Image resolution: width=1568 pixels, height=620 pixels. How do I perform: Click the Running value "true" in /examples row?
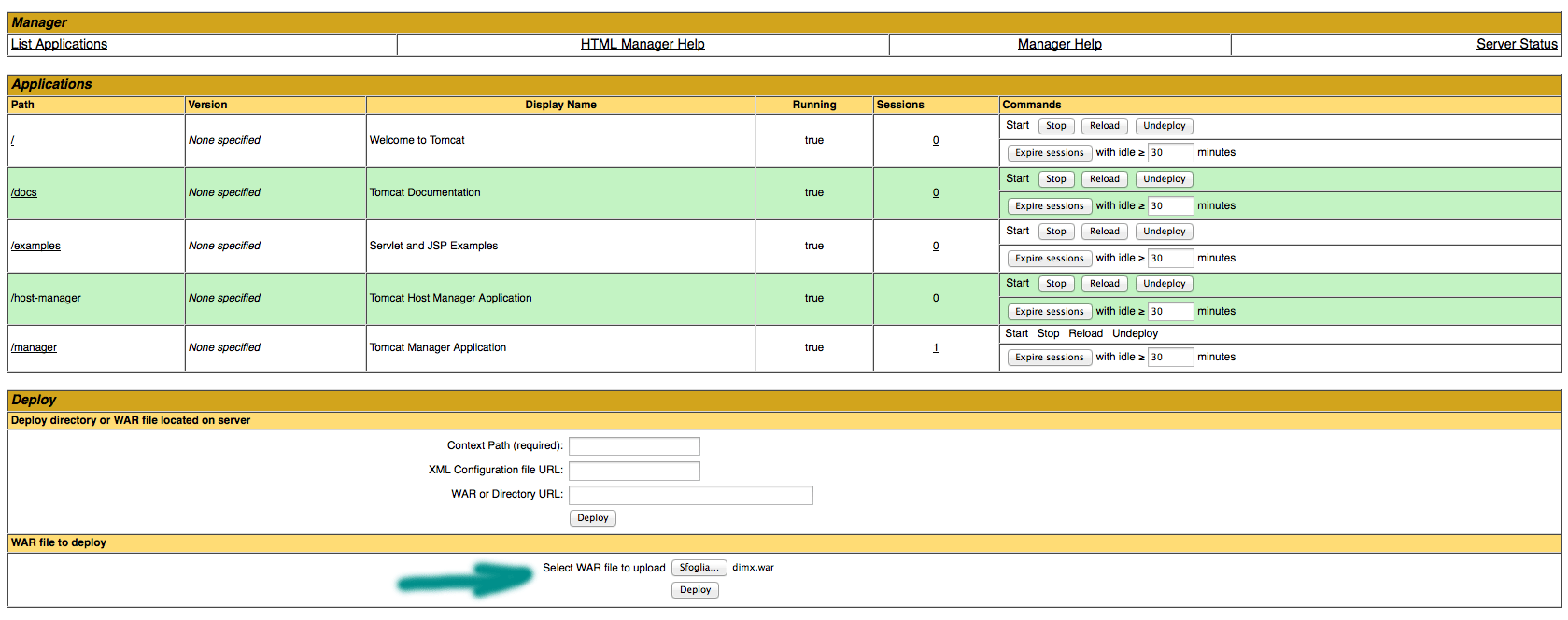pyautogui.click(x=814, y=246)
